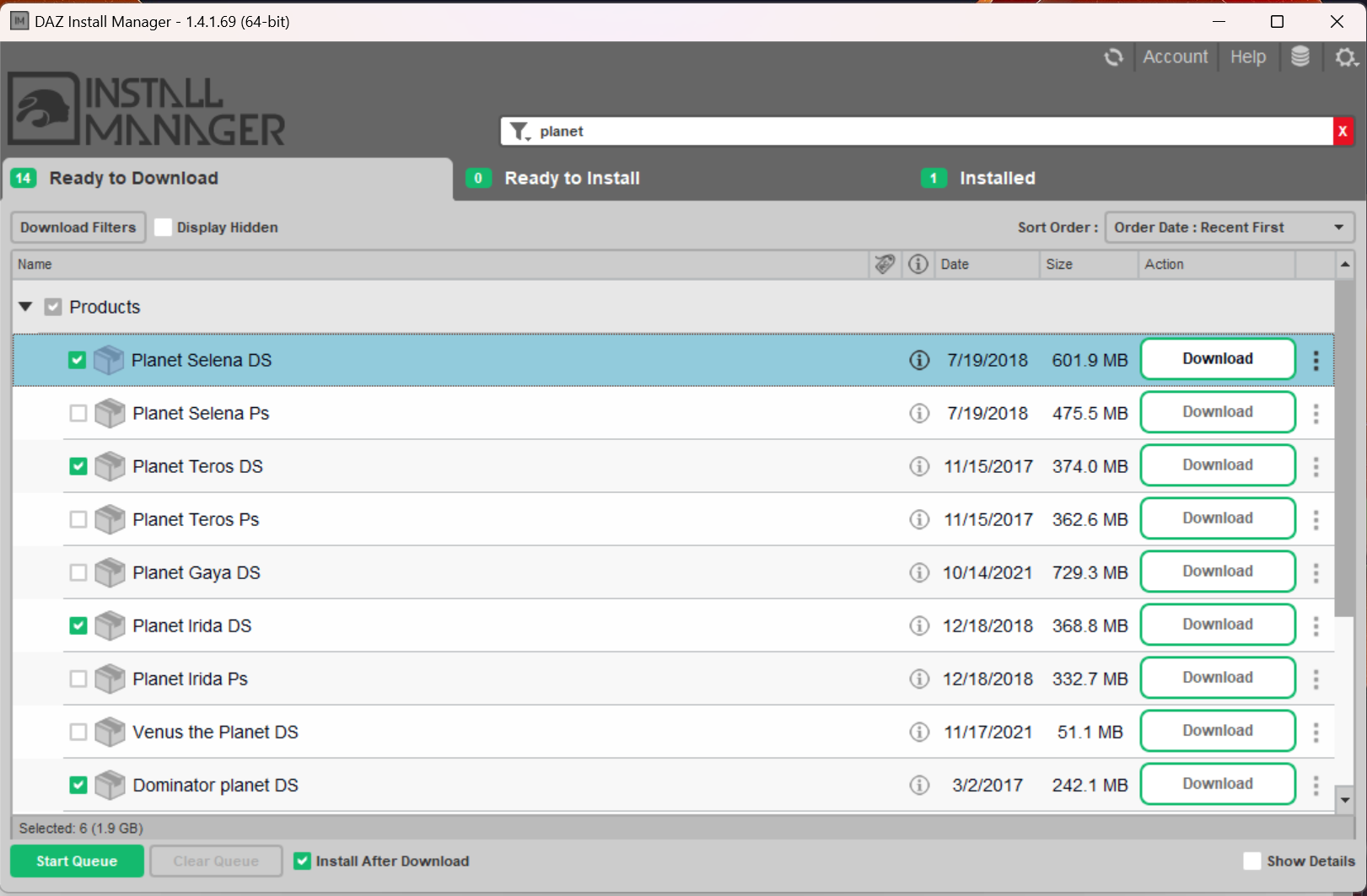
Task: Check Planet Gaya DS checkbox
Action: [78, 572]
